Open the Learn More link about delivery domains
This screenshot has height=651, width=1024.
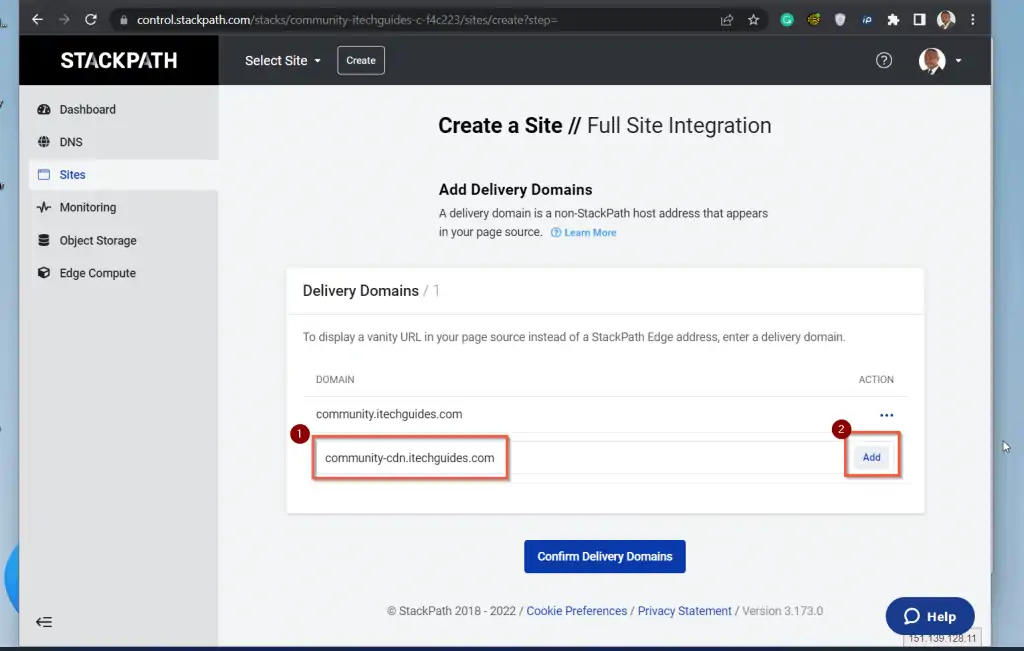[584, 232]
